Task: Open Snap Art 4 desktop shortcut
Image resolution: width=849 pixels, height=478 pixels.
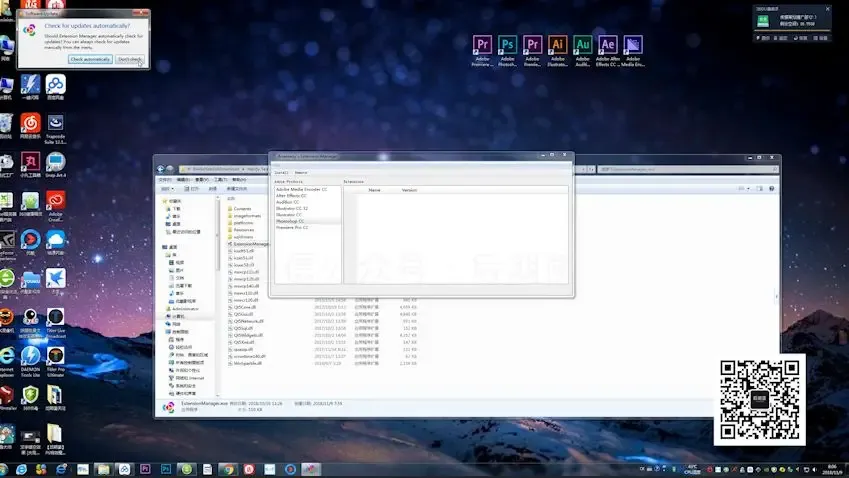Action: click(x=55, y=165)
